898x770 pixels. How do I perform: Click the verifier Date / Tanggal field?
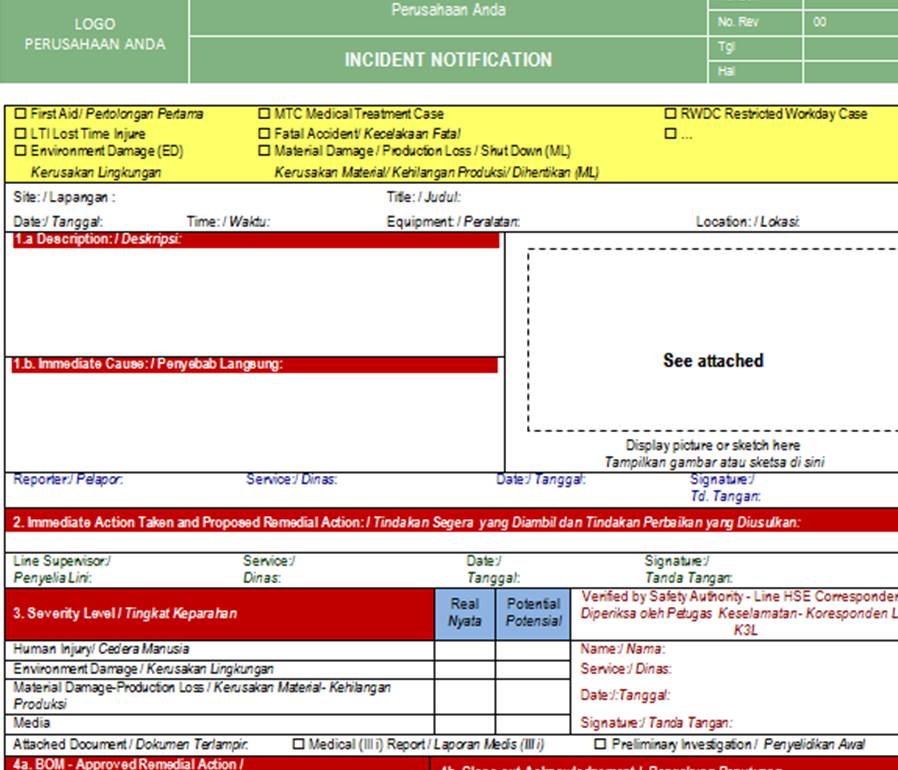625,696
